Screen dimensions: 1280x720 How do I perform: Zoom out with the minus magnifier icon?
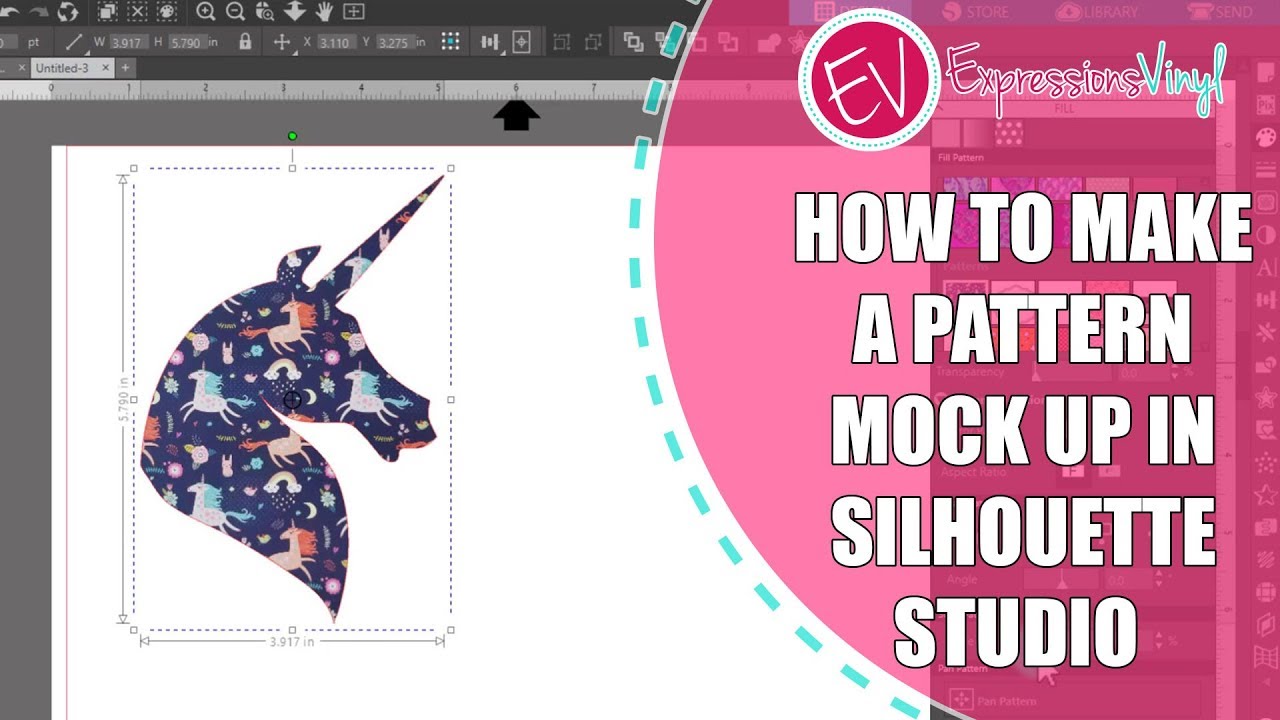(236, 12)
